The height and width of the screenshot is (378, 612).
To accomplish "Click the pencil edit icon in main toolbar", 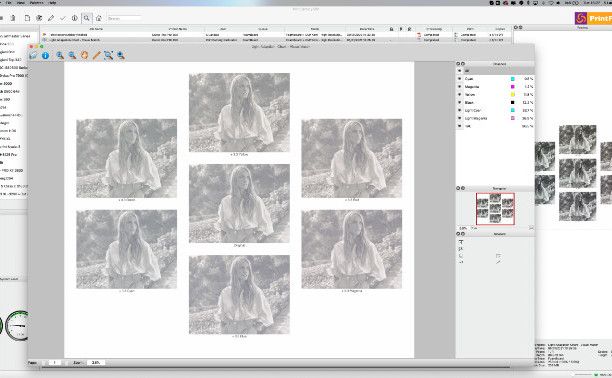I will click(51, 18).
